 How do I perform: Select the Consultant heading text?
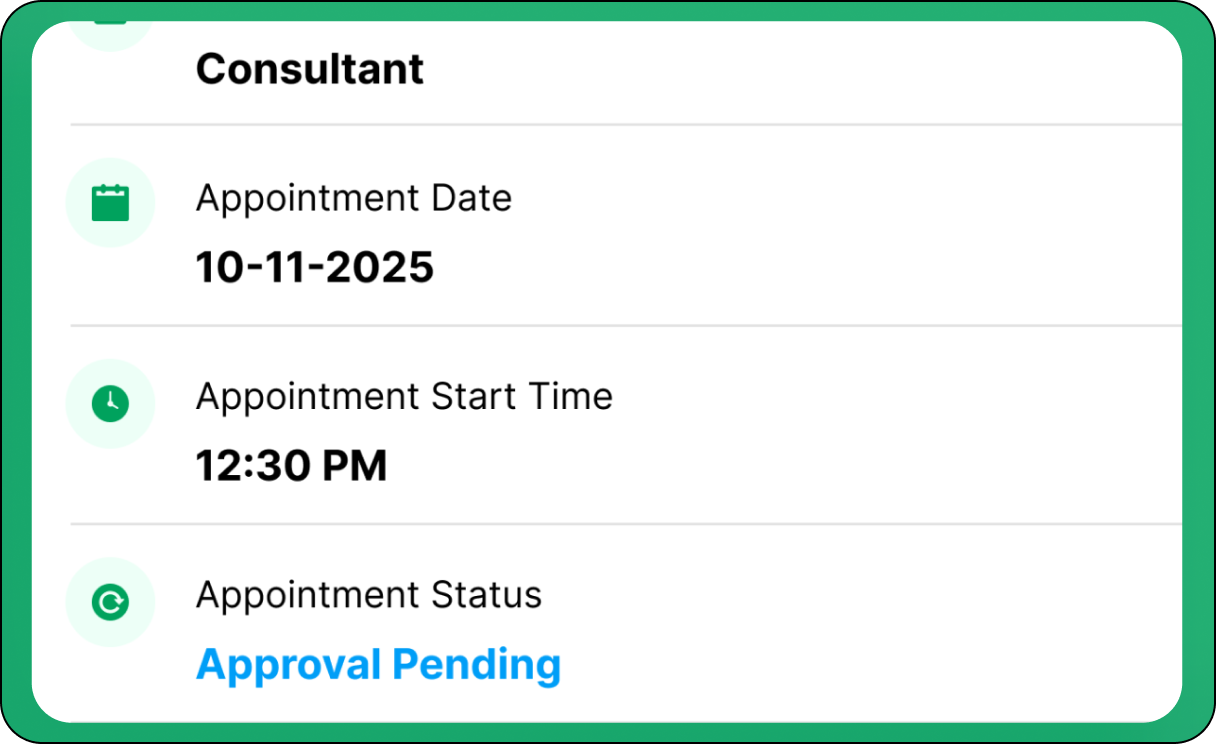click(x=310, y=69)
